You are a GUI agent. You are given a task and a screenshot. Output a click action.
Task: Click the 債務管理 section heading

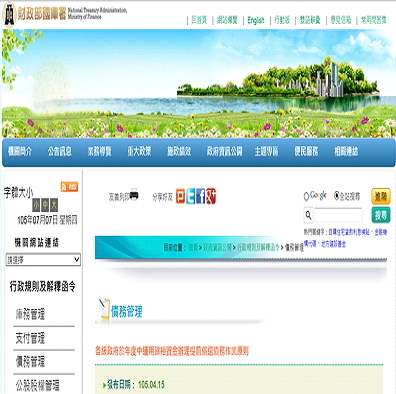pos(127,312)
